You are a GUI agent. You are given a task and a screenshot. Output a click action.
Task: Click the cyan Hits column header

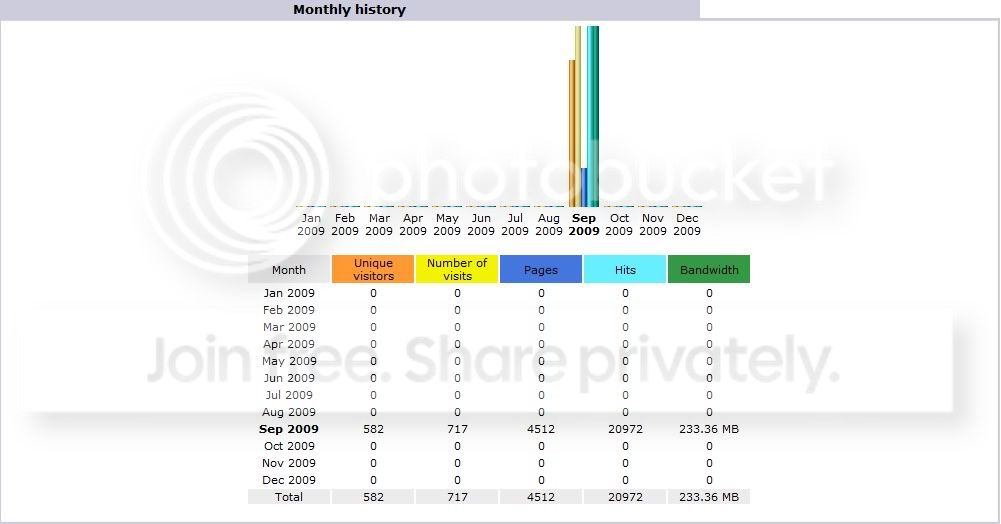coord(625,269)
